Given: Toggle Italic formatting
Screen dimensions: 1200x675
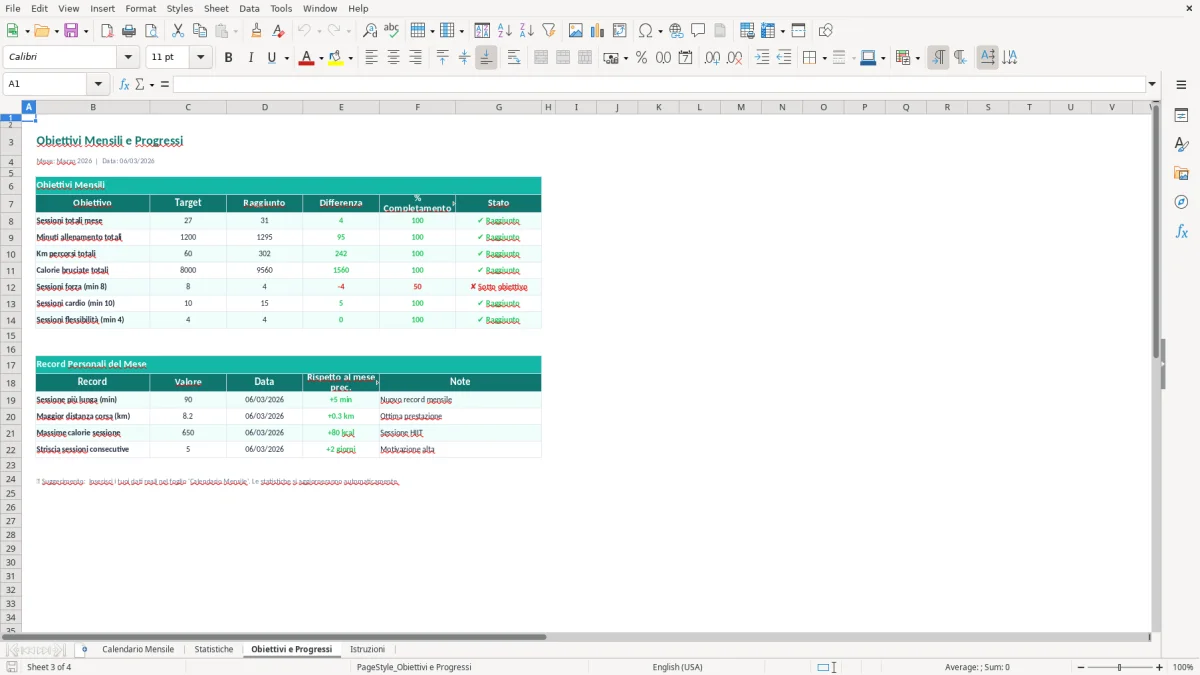Looking at the screenshot, I should pos(250,58).
